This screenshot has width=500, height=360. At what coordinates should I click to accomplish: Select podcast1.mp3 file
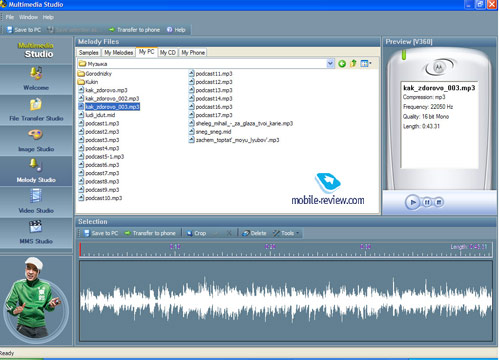click(x=99, y=123)
